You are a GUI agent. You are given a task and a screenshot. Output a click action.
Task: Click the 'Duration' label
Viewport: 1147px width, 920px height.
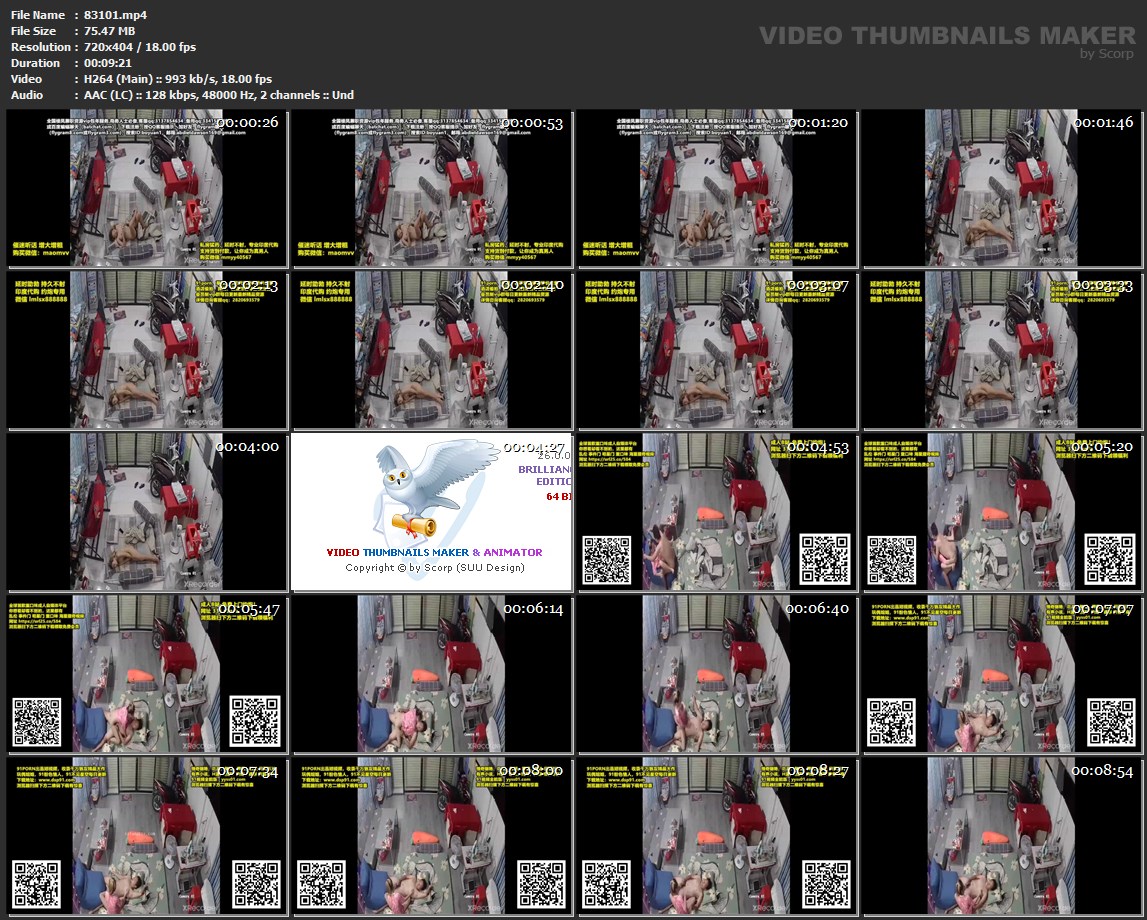[x=35, y=63]
